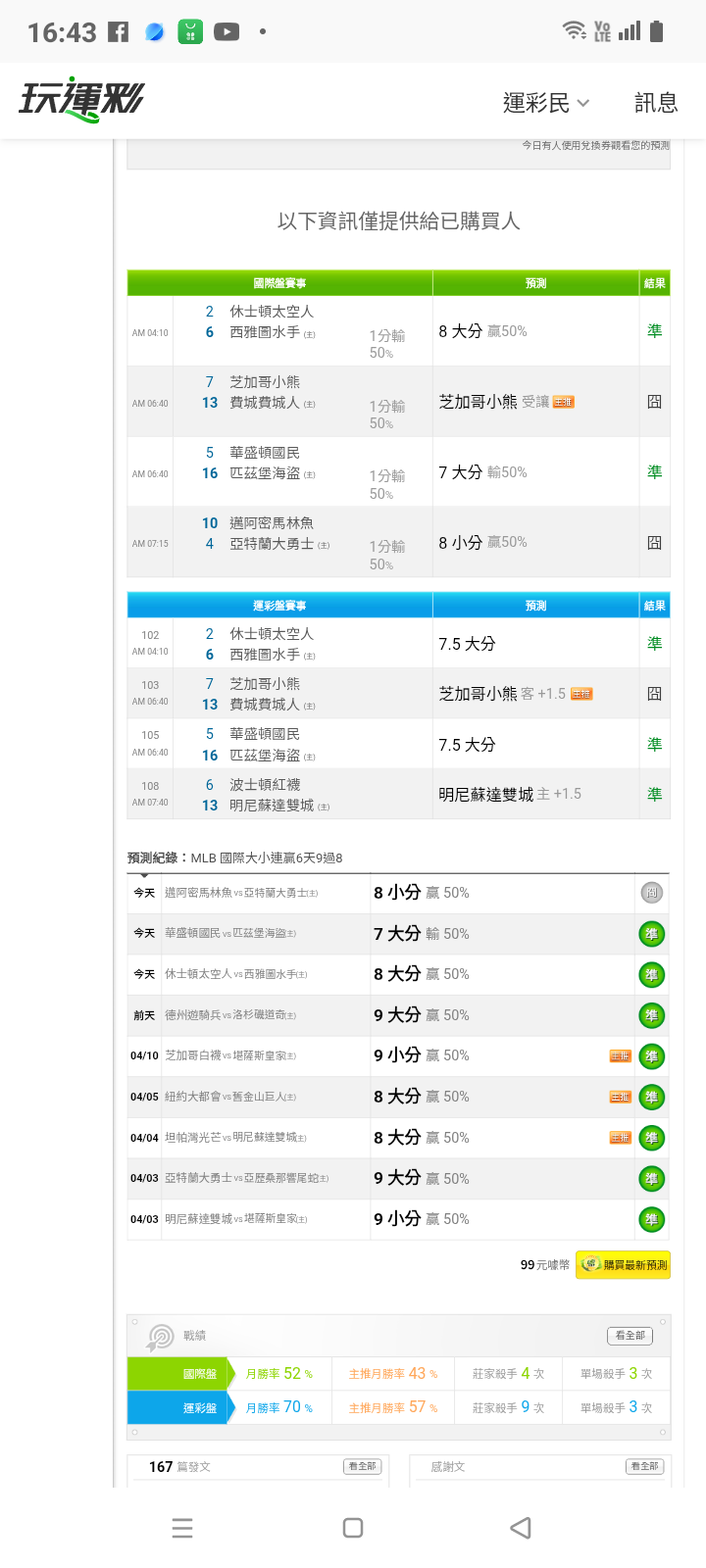Screen dimensions: 706x1568
Task: Open the 休士頓太空人 game in 國際盤賽事
Action: pos(272,312)
